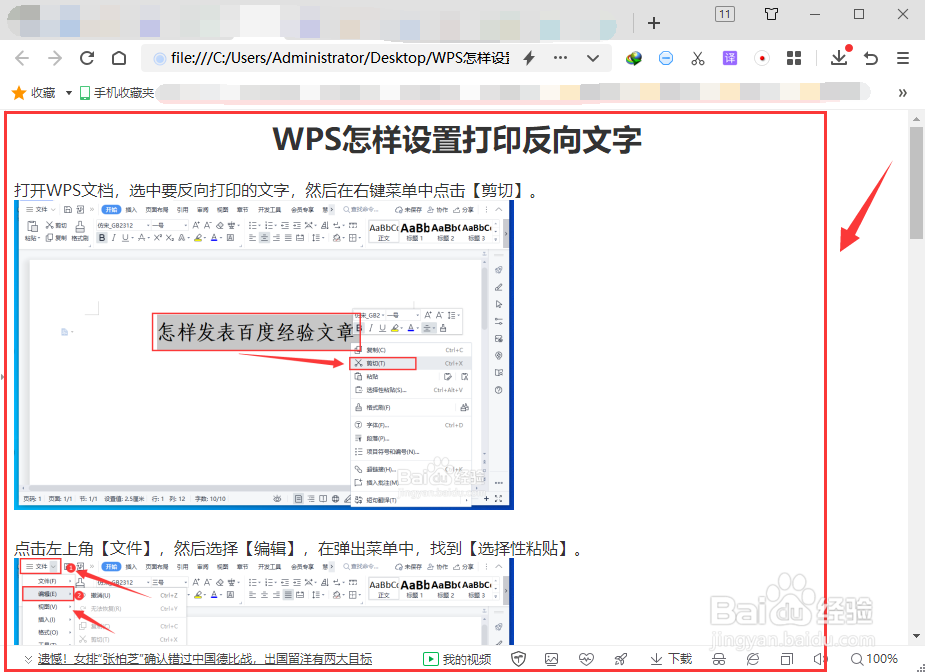The width and height of the screenshot is (925, 672).
Task: Open the 100% page zoom control
Action: pos(874,659)
